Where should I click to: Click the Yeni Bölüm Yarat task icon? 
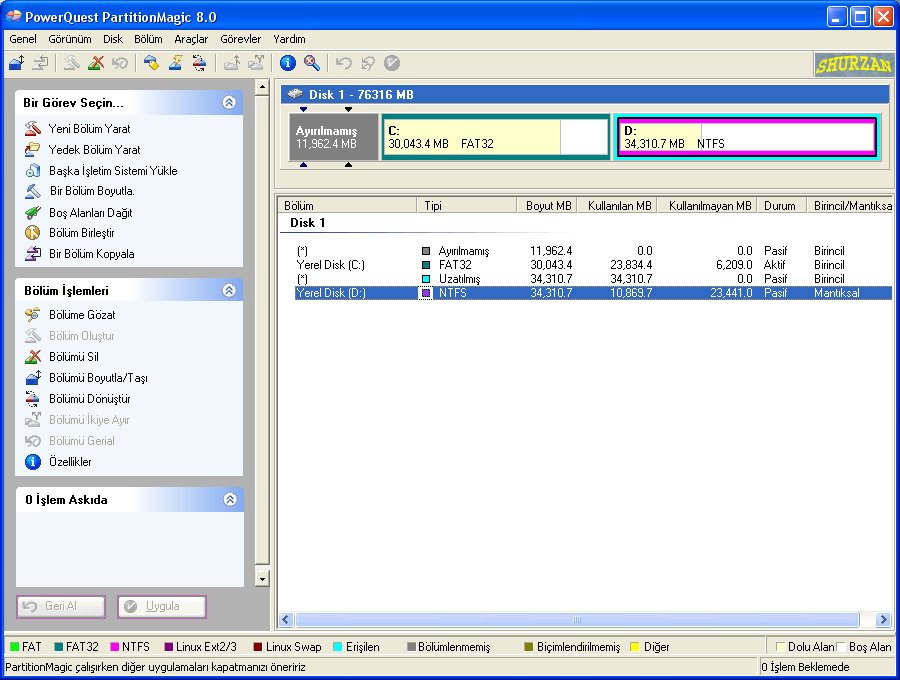(x=33, y=129)
